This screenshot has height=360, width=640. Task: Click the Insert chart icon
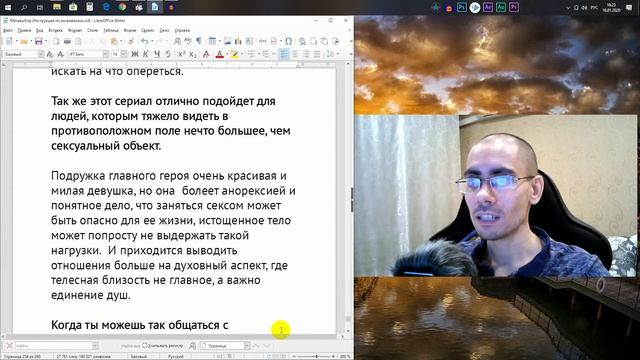(x=238, y=41)
